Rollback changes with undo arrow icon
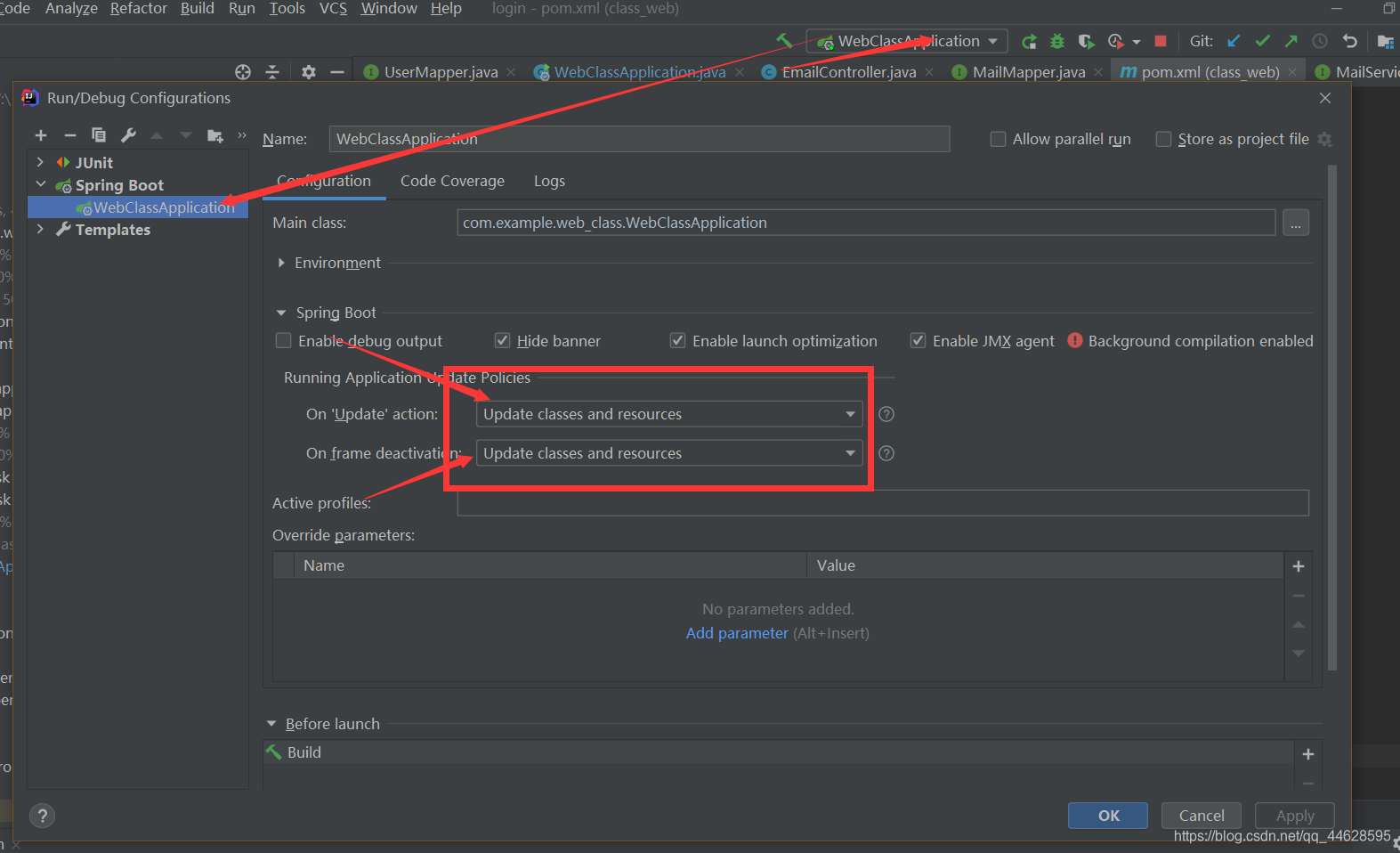 [1349, 41]
